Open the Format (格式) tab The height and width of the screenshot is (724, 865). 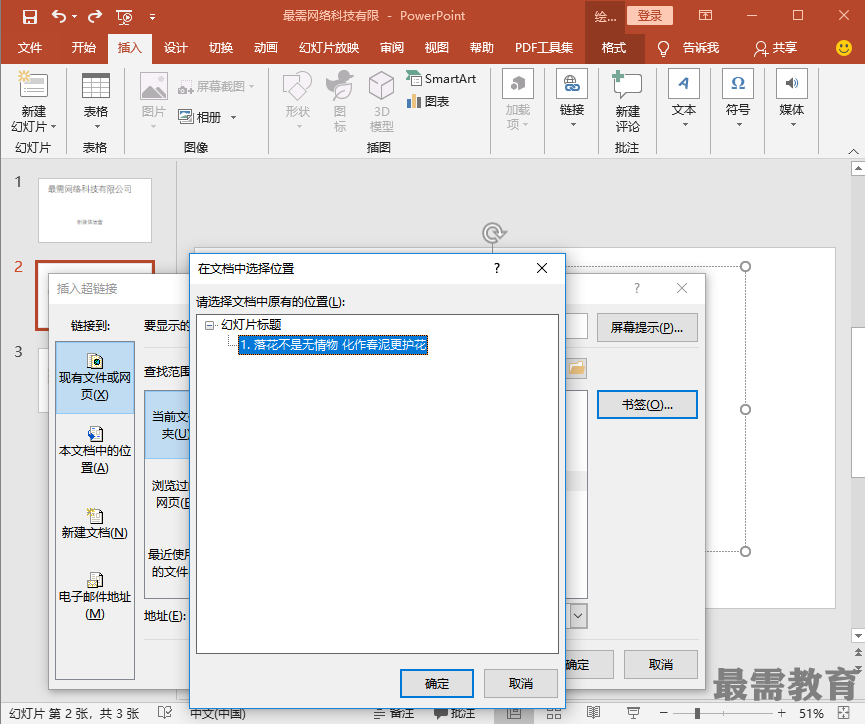[x=613, y=48]
